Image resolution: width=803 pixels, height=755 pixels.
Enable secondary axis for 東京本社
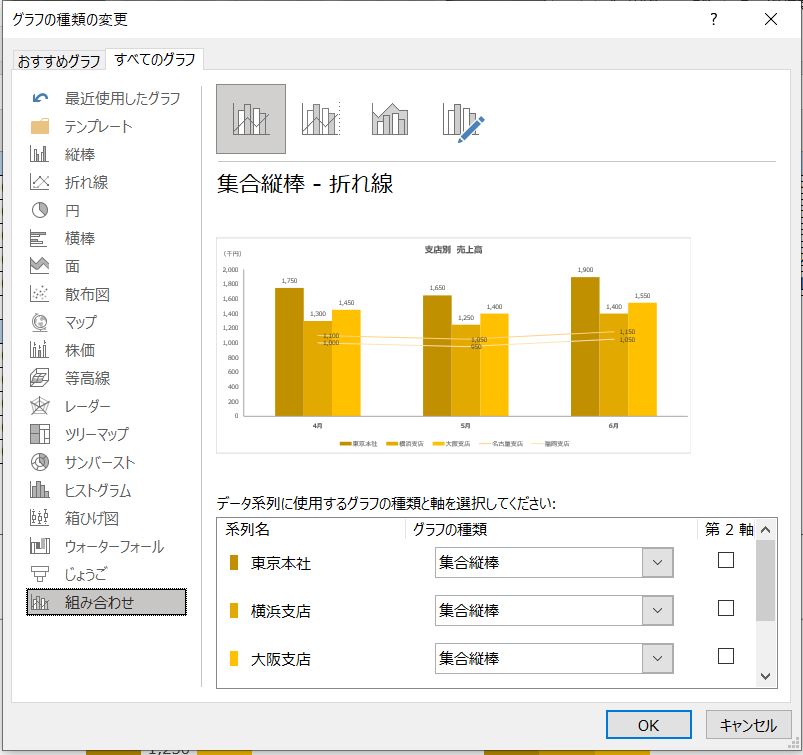(x=726, y=560)
